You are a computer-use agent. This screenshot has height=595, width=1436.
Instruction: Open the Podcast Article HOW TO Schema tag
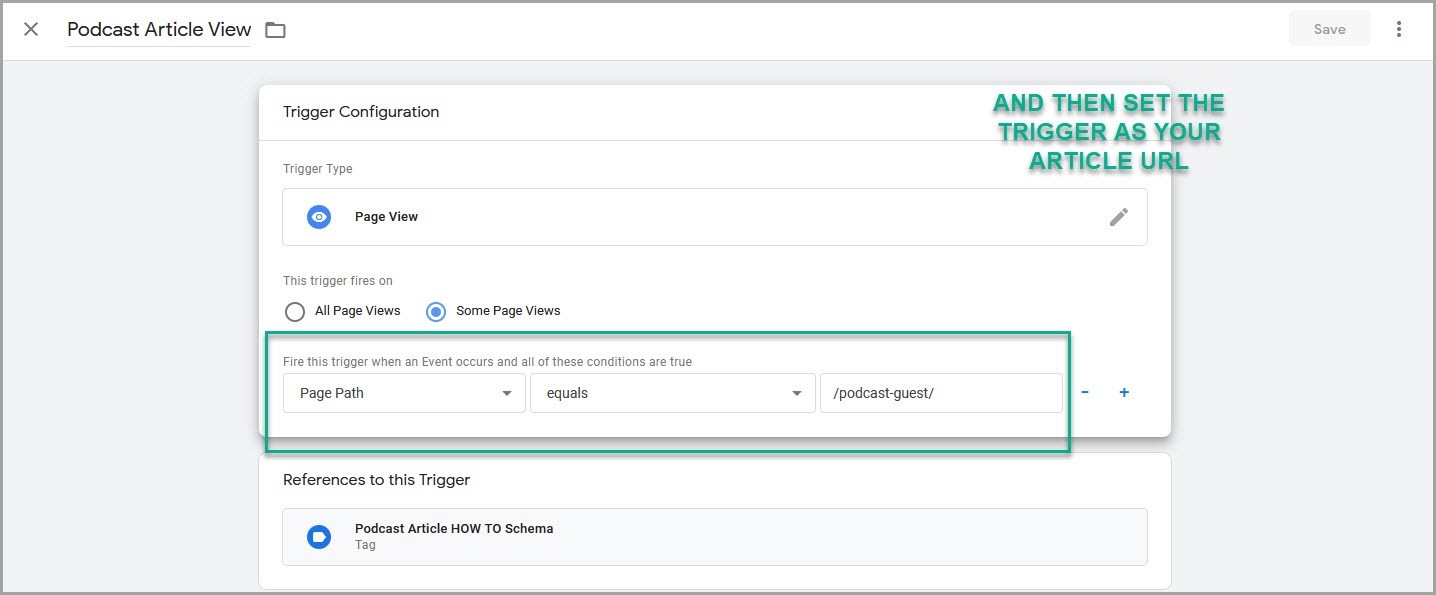pyautogui.click(x=453, y=528)
